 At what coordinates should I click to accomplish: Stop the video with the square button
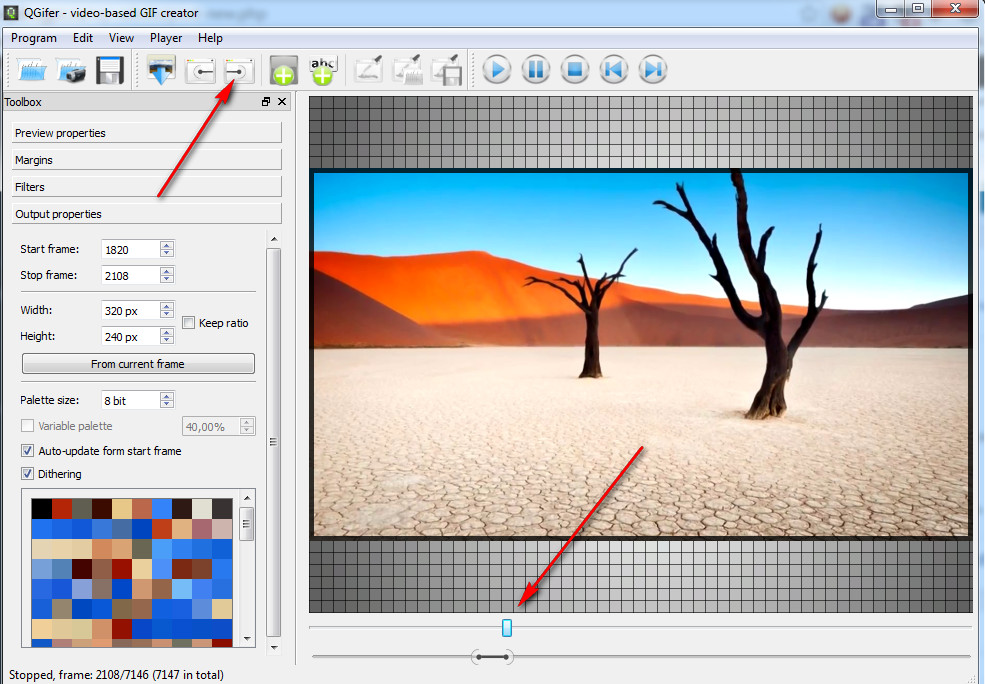[x=574, y=70]
